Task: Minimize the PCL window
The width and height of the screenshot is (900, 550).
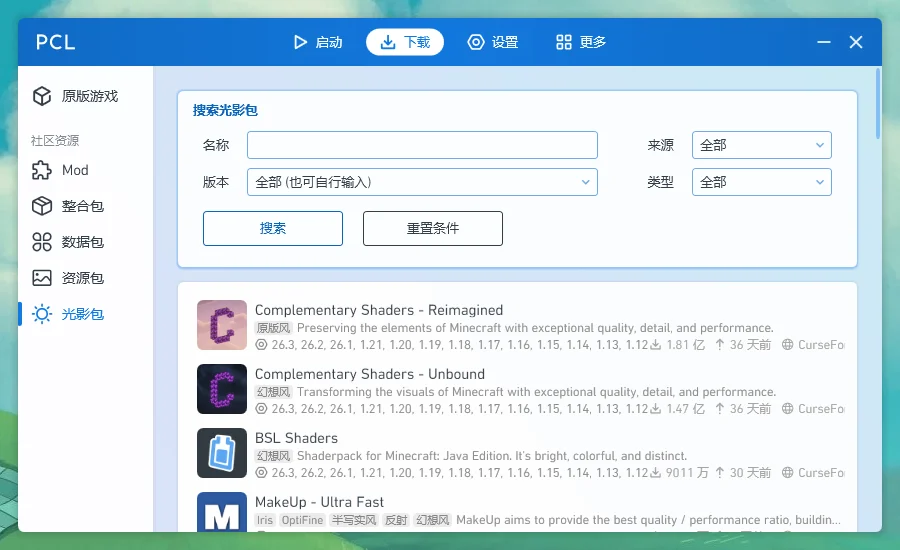Action: tap(824, 42)
